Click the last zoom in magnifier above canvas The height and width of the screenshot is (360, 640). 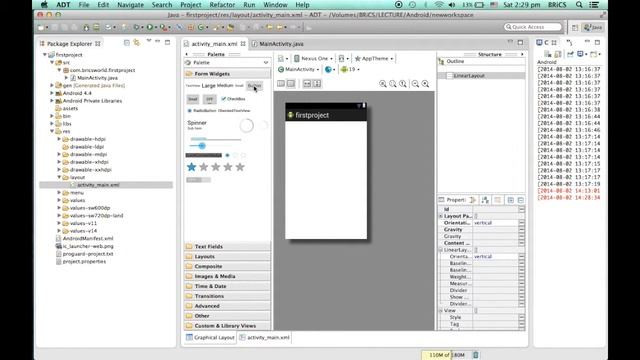(x=425, y=84)
